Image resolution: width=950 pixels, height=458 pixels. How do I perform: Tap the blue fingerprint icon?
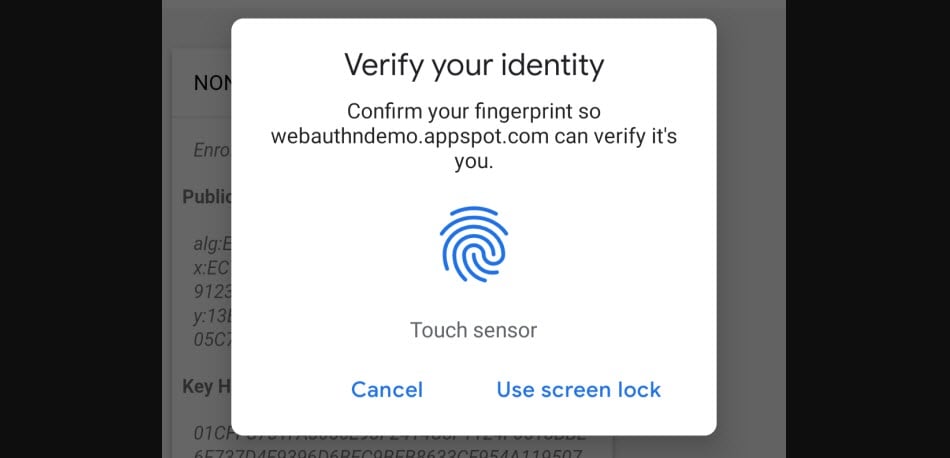[474, 244]
